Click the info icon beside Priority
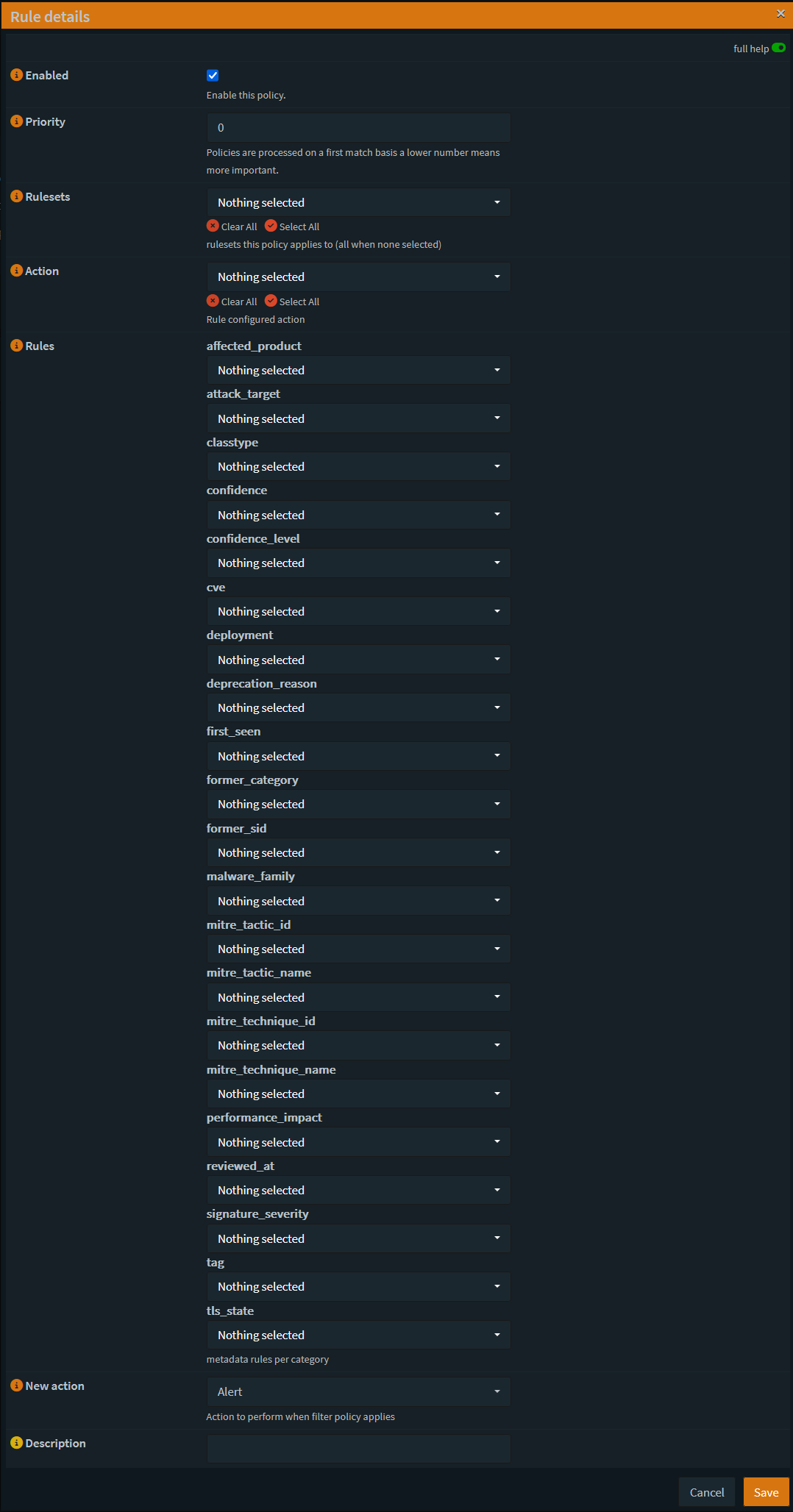This screenshot has height=1512, width=793. pos(16,121)
